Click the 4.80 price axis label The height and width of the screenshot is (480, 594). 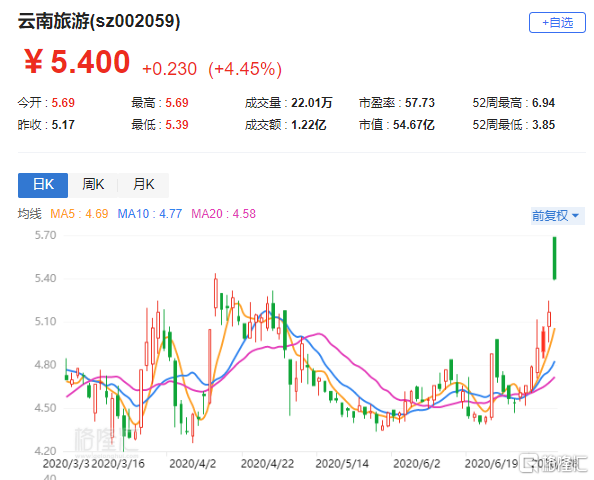[45, 365]
